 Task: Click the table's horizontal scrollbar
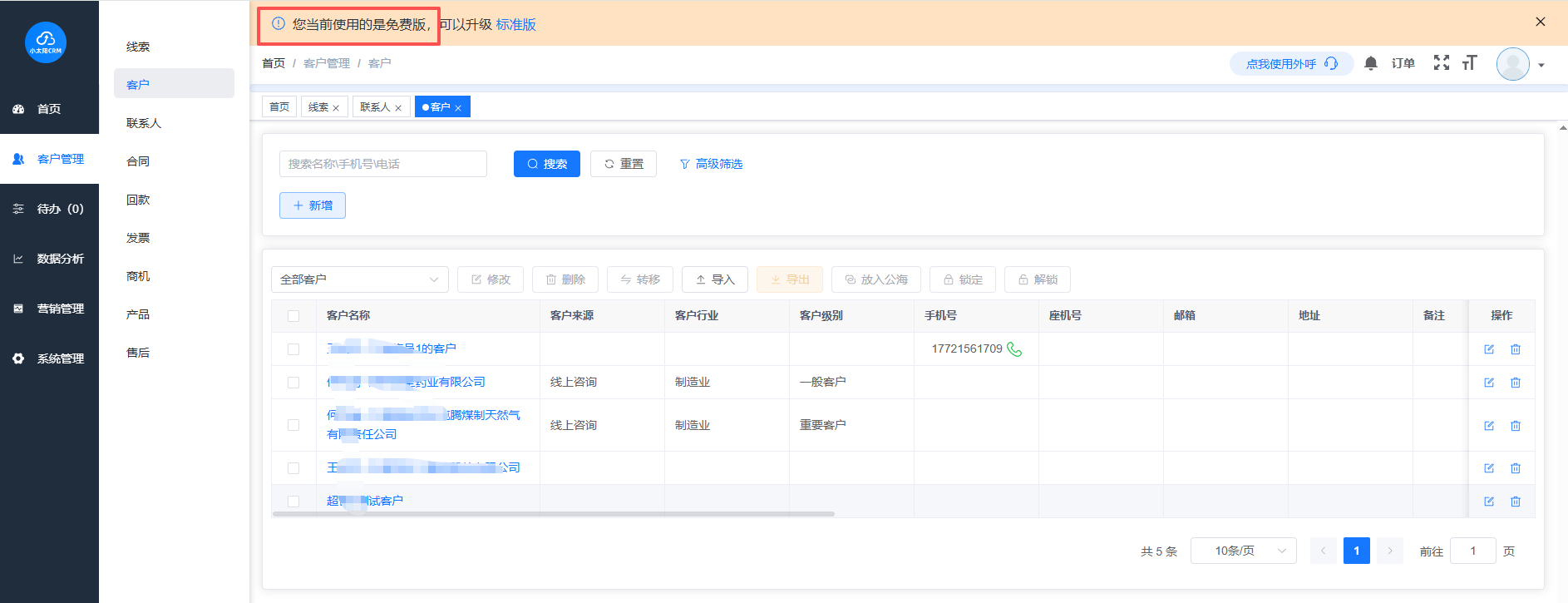coord(553,514)
